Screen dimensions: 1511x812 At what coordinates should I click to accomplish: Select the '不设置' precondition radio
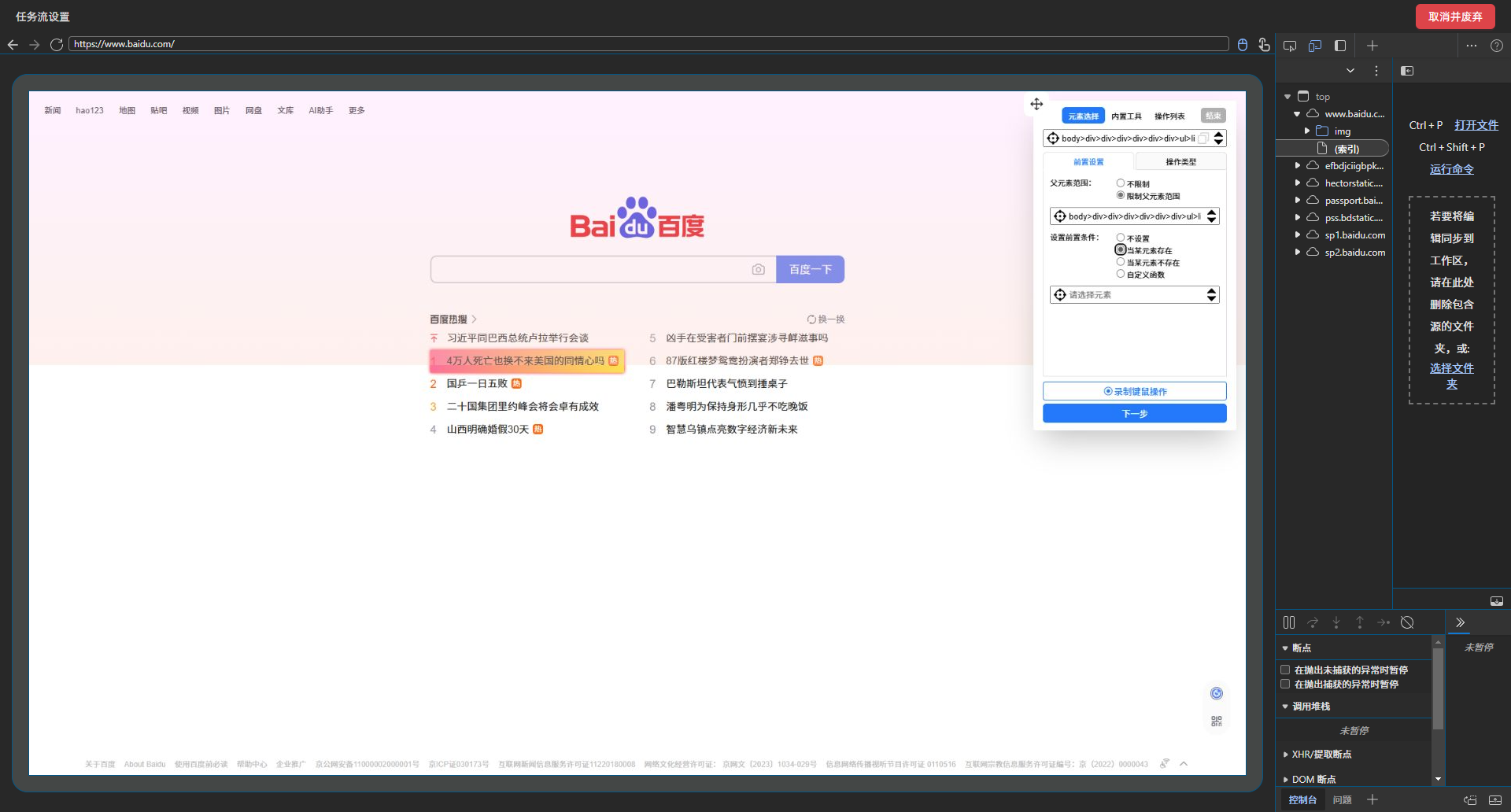coord(1121,238)
